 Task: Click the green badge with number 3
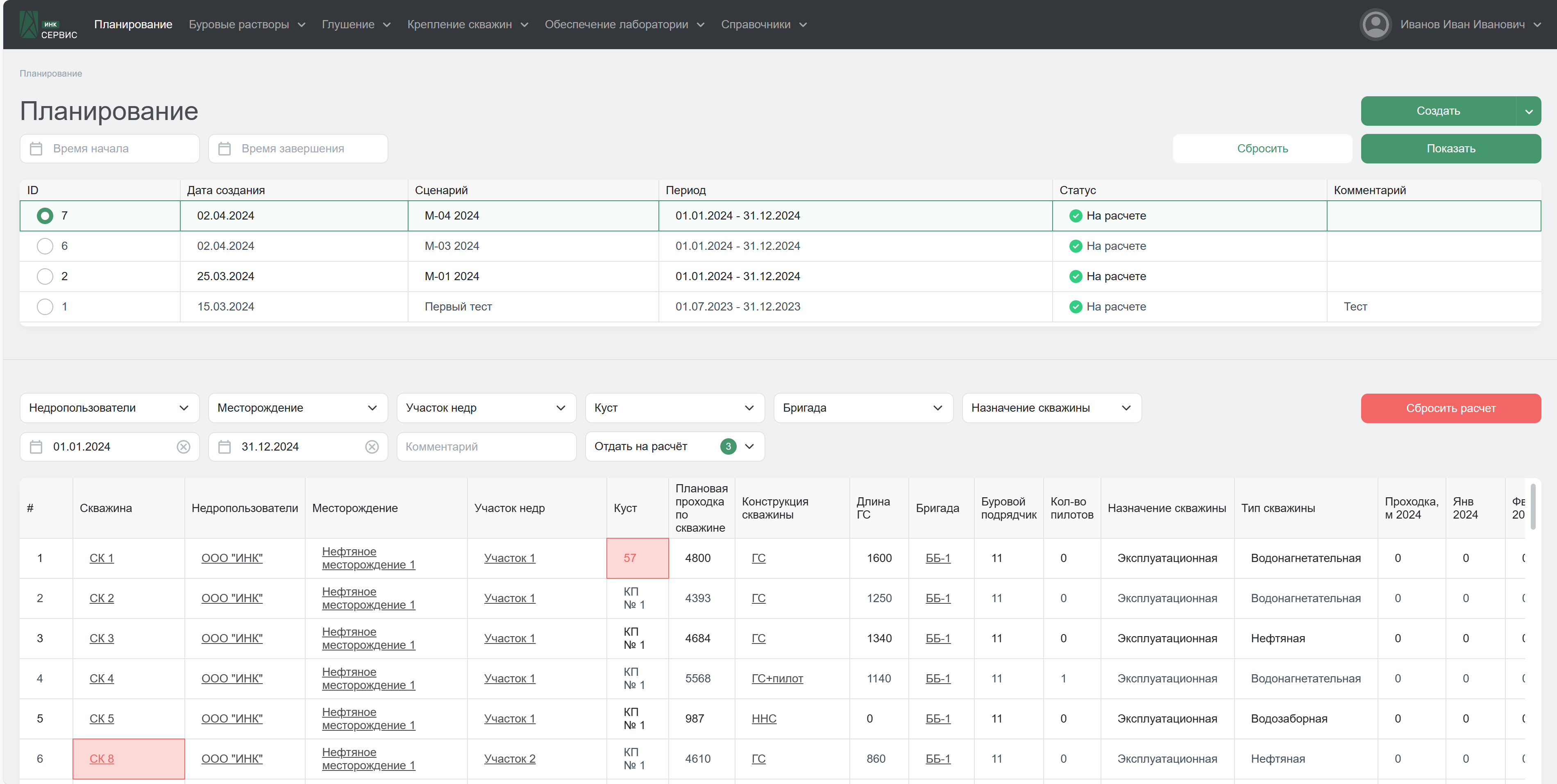[x=729, y=447]
